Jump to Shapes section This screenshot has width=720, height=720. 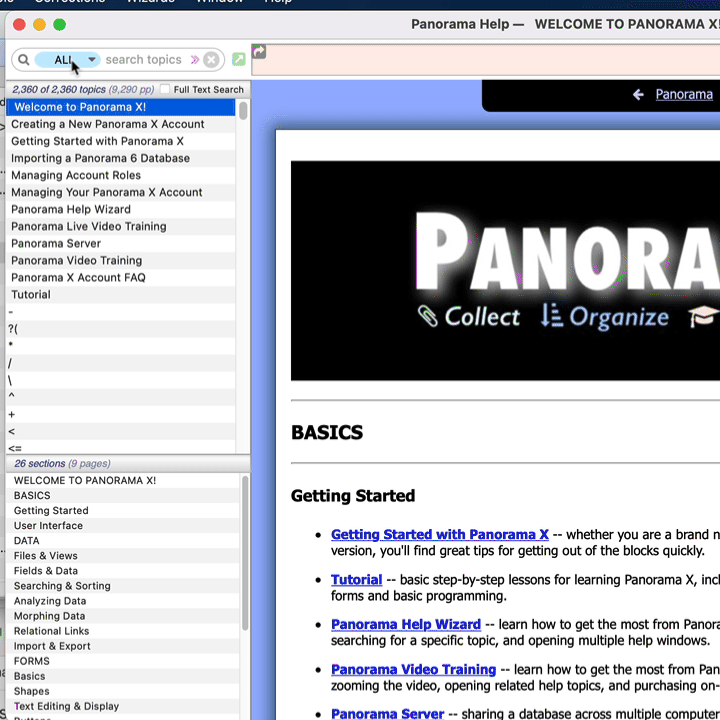123,691
